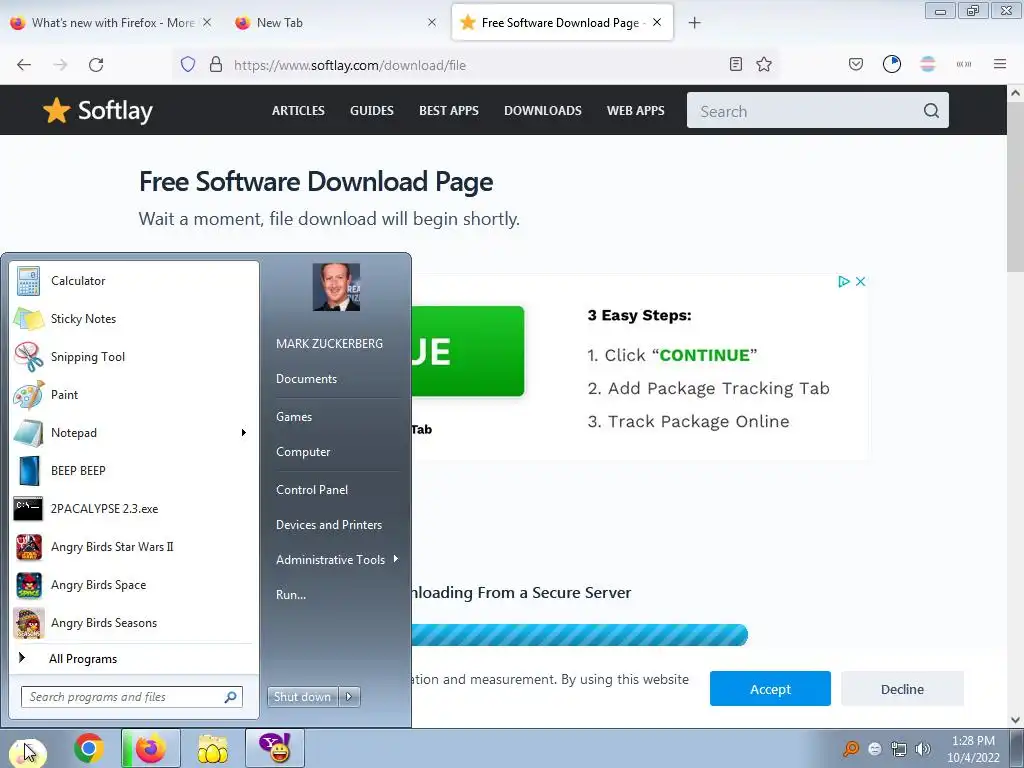Open the DOWNLOADS nav link
The height and width of the screenshot is (768, 1024).
pos(543,110)
